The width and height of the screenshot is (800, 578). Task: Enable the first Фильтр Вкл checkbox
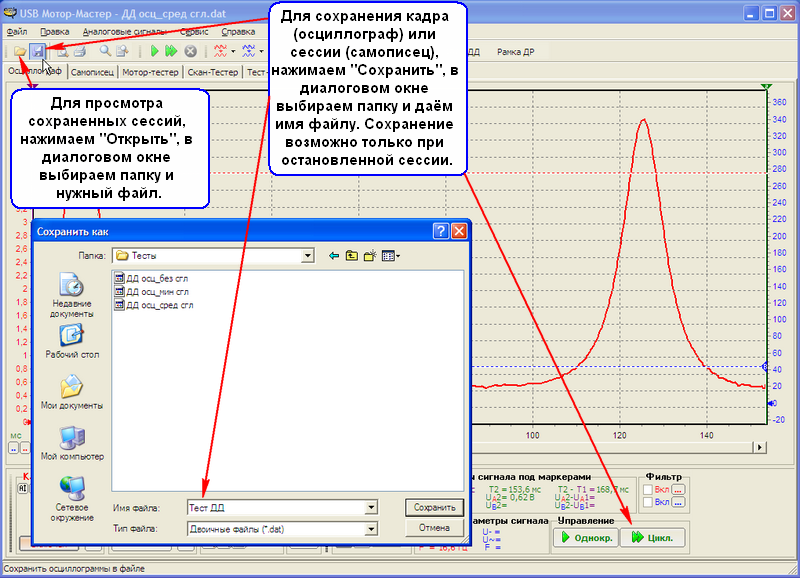[648, 489]
